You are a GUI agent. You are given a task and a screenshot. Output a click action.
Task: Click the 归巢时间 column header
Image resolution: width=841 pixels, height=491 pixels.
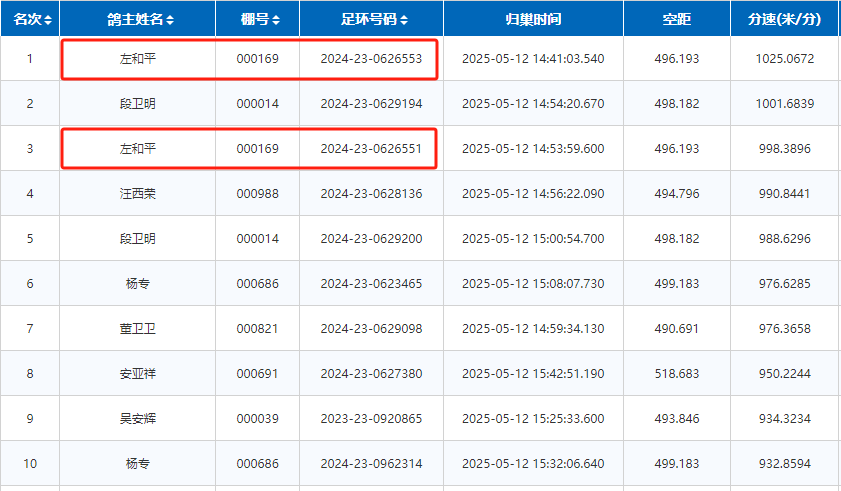(533, 19)
